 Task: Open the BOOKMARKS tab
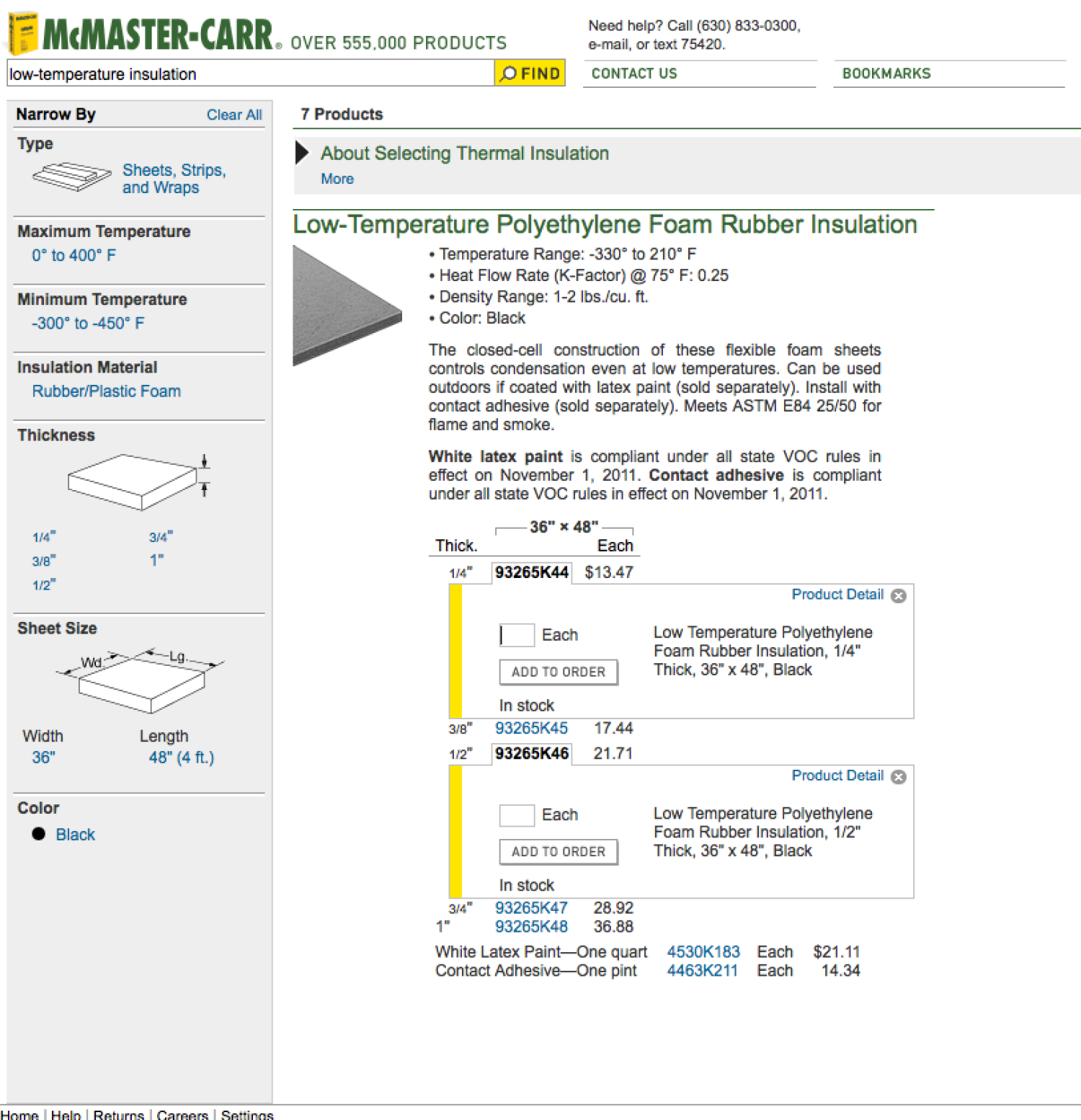coord(886,74)
